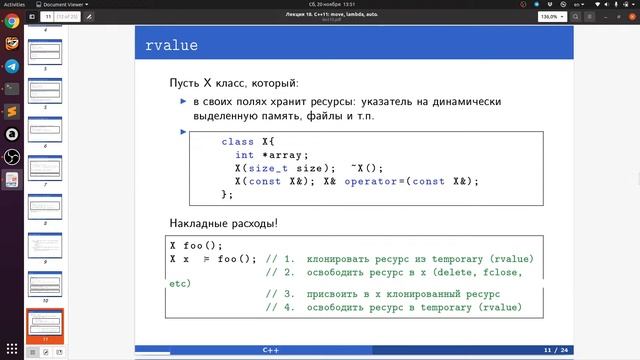Viewport: 640px width, 360px height.
Task: Click the black 'a' app icon in dock
Action: coord(12,134)
